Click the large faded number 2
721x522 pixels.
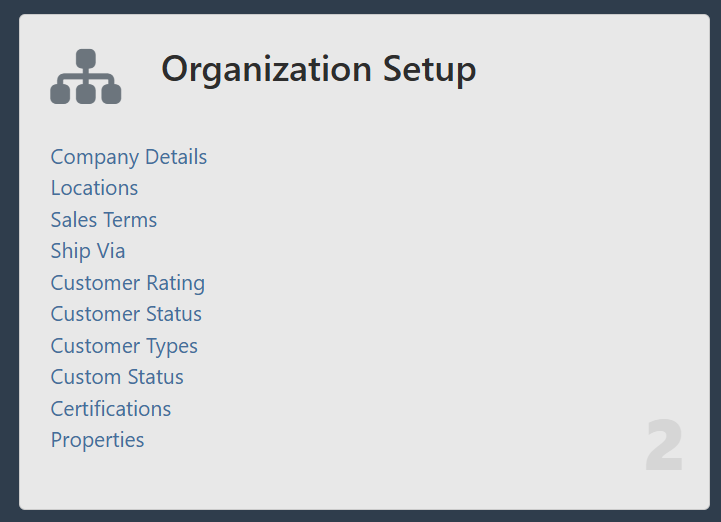[x=664, y=447]
